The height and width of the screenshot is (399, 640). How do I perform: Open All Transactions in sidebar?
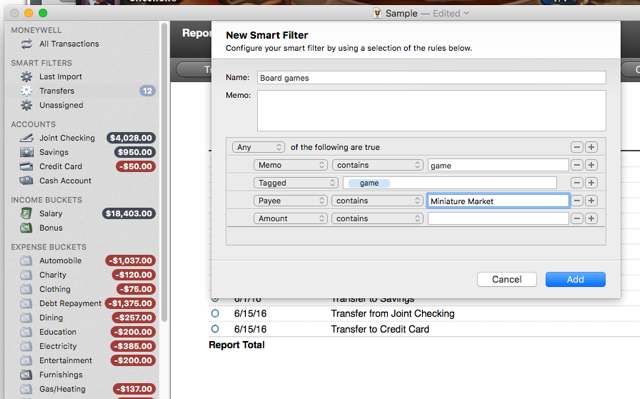(x=69, y=44)
